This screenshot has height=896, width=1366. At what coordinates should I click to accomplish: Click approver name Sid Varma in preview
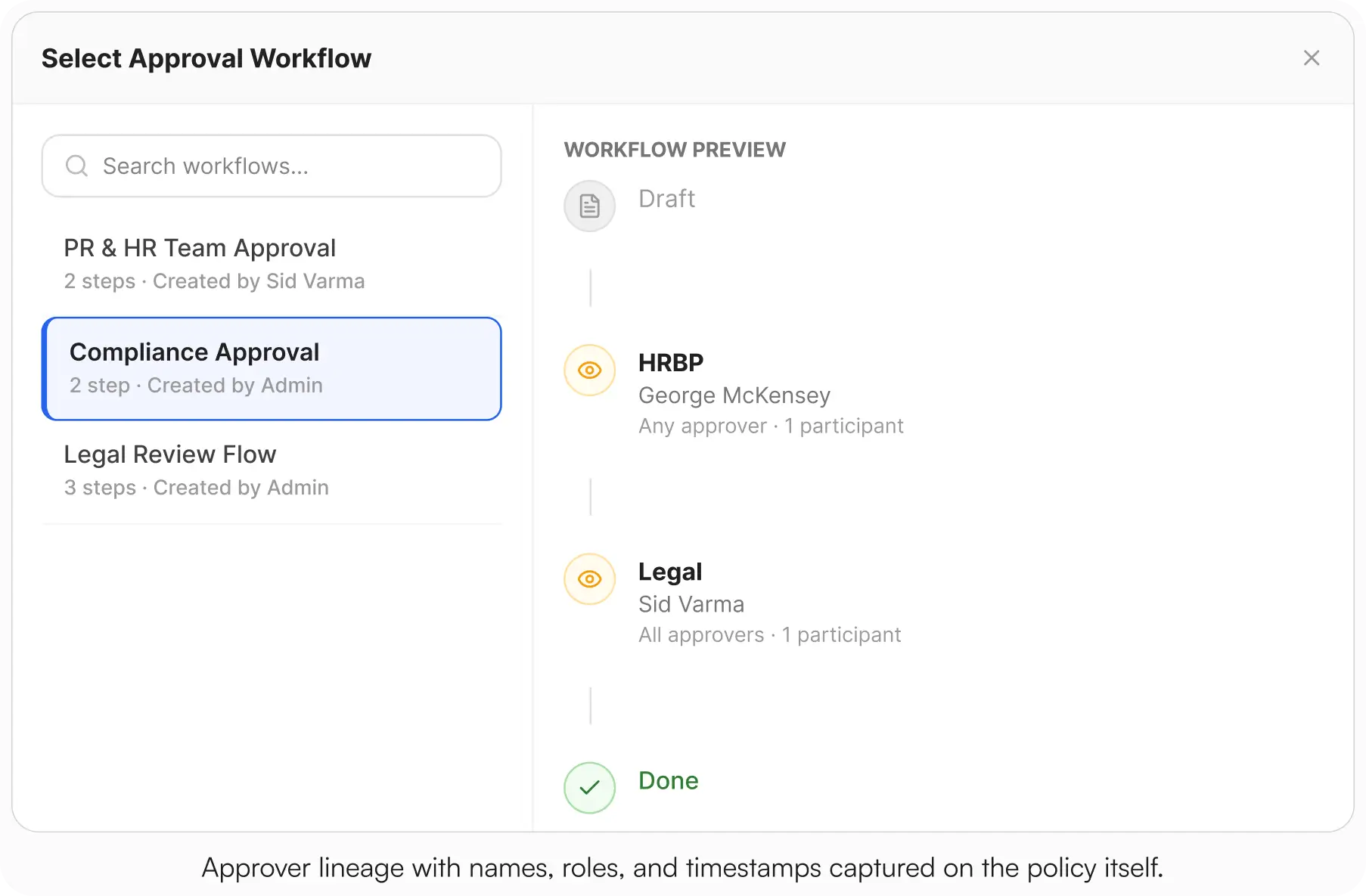(691, 604)
